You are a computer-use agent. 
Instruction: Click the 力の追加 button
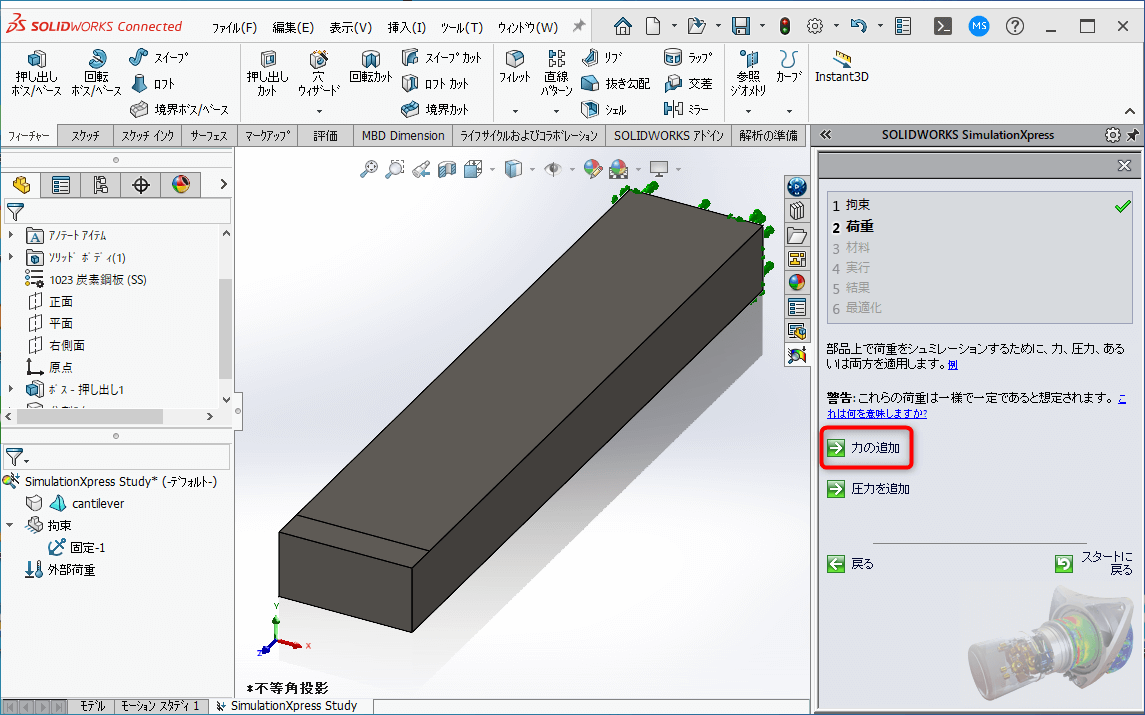click(x=866, y=448)
